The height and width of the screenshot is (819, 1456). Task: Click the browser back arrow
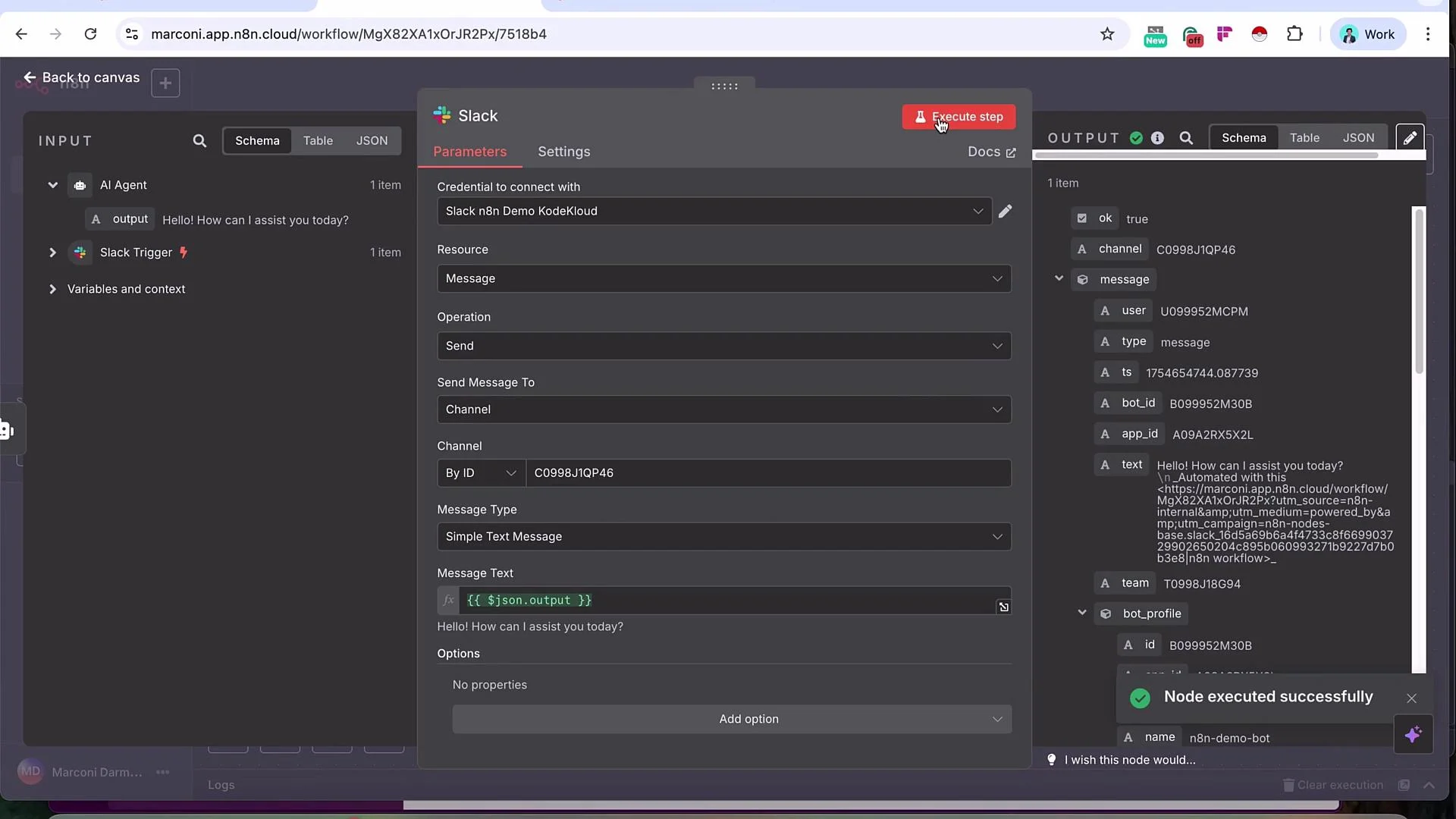point(21,34)
